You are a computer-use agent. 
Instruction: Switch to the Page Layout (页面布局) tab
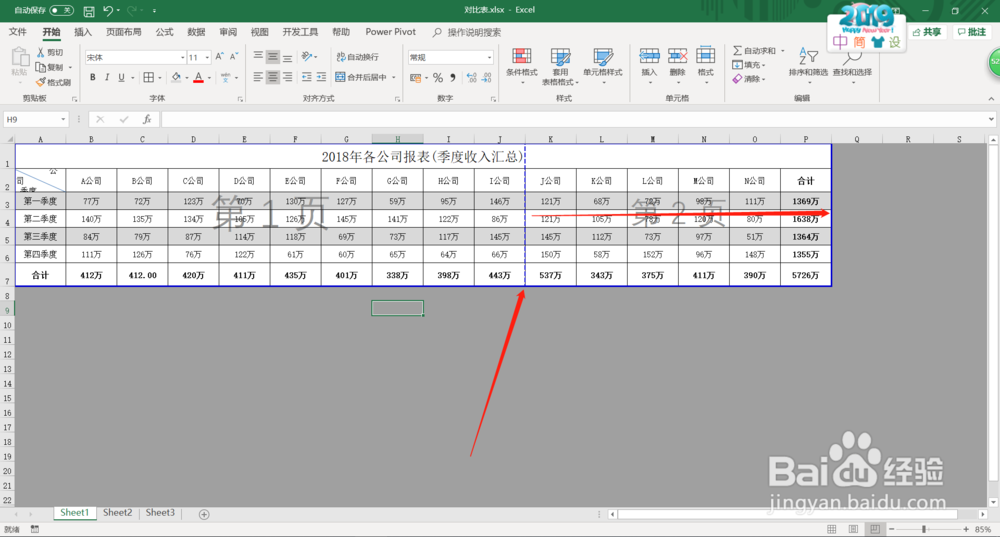pos(124,32)
